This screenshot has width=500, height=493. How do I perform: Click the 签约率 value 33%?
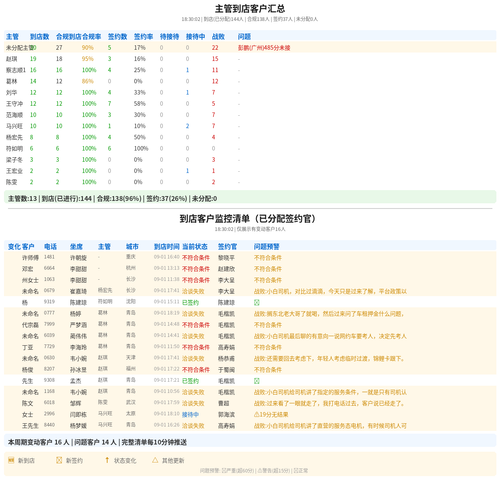[140, 92]
